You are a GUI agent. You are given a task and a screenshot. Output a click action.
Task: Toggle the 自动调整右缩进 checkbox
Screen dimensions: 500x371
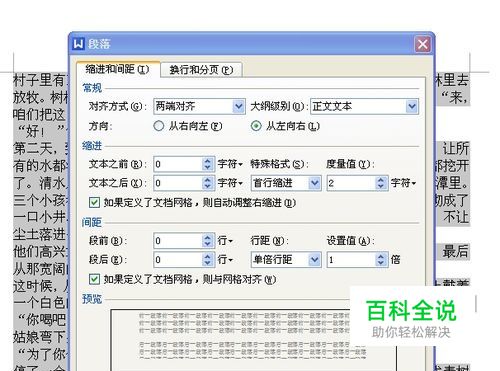pyautogui.click(x=94, y=202)
